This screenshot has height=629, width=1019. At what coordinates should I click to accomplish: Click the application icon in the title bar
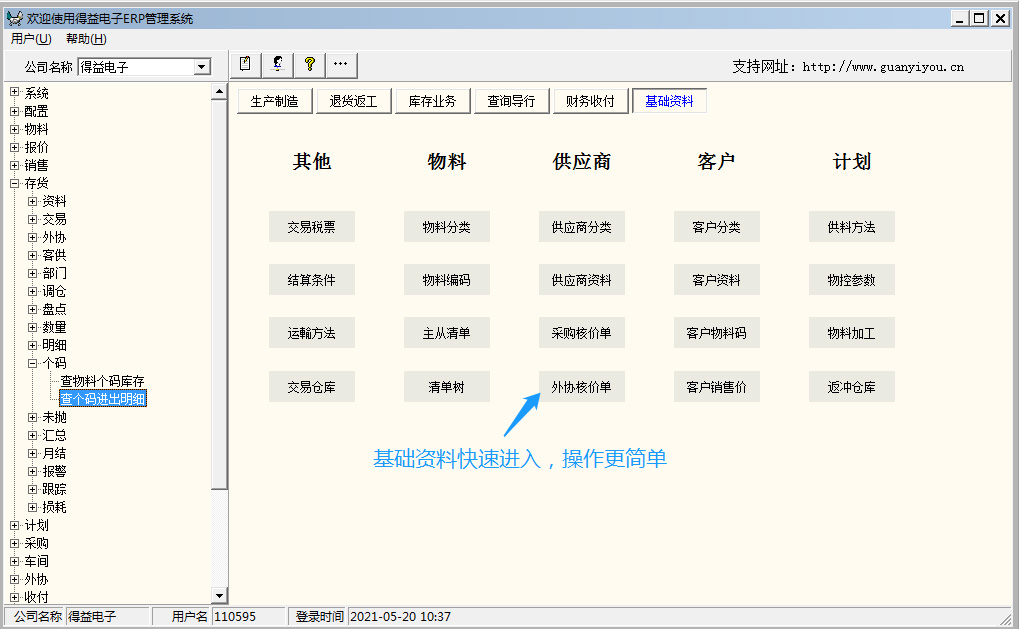coord(14,18)
